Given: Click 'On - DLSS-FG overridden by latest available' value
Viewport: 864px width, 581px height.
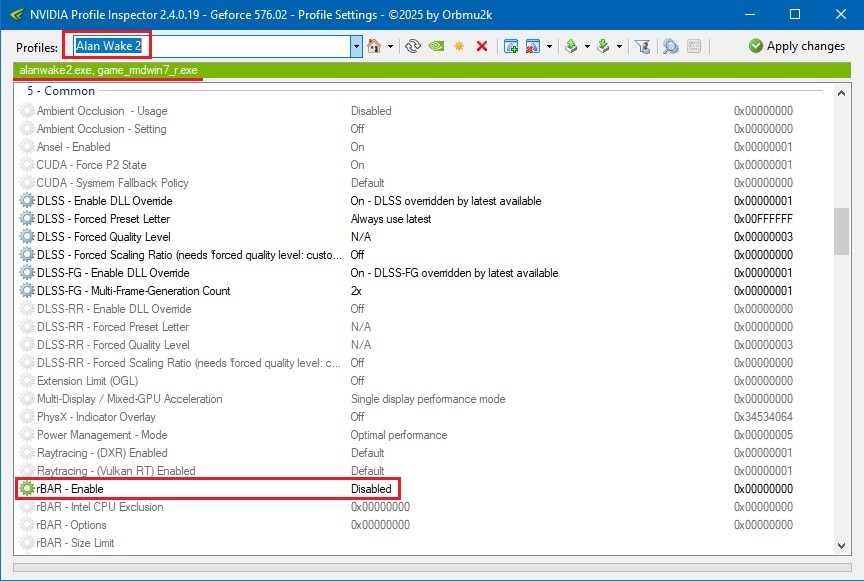Looking at the screenshot, I should click(455, 273).
